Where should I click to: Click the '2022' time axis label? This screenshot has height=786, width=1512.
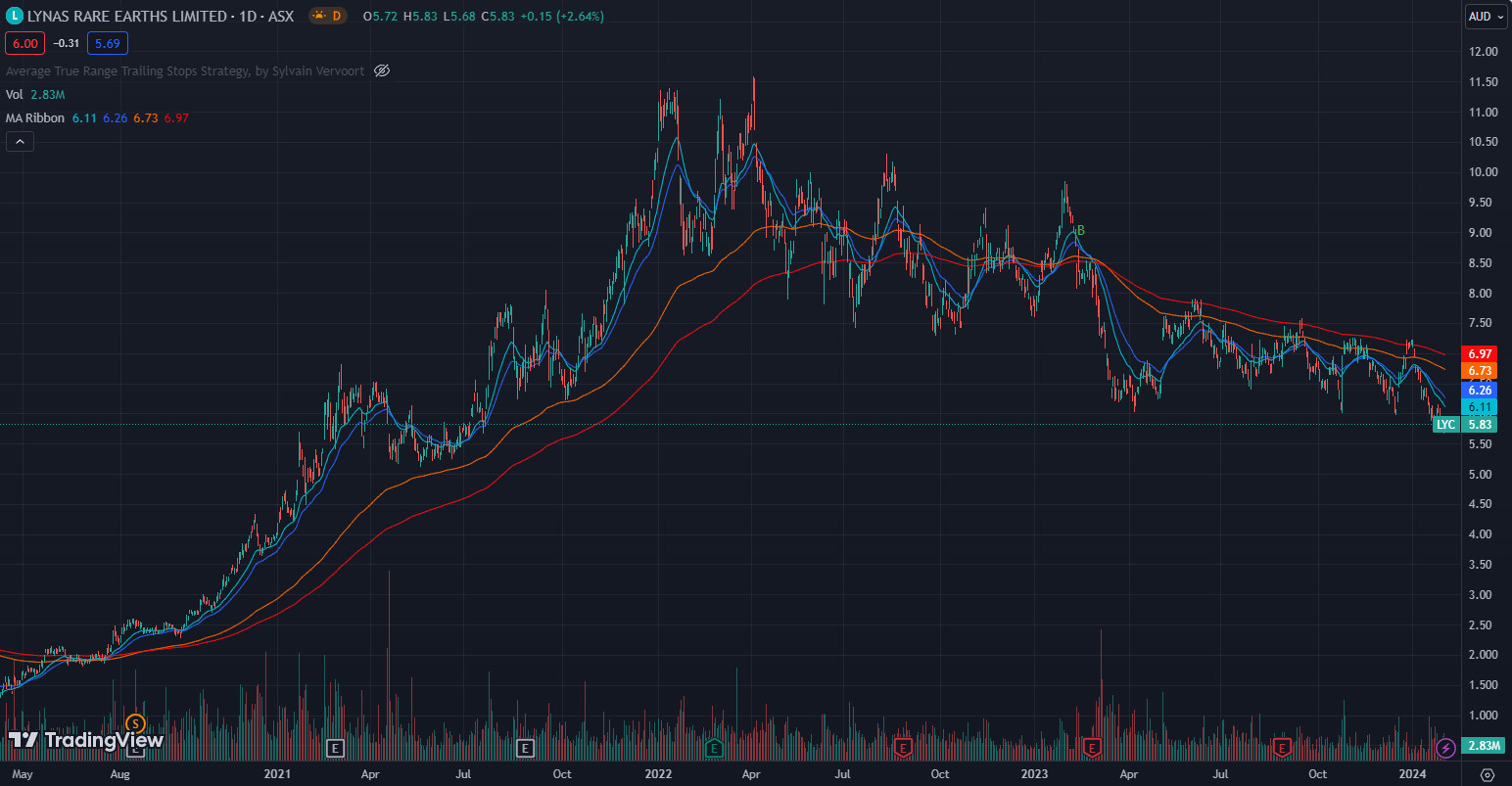[658, 774]
